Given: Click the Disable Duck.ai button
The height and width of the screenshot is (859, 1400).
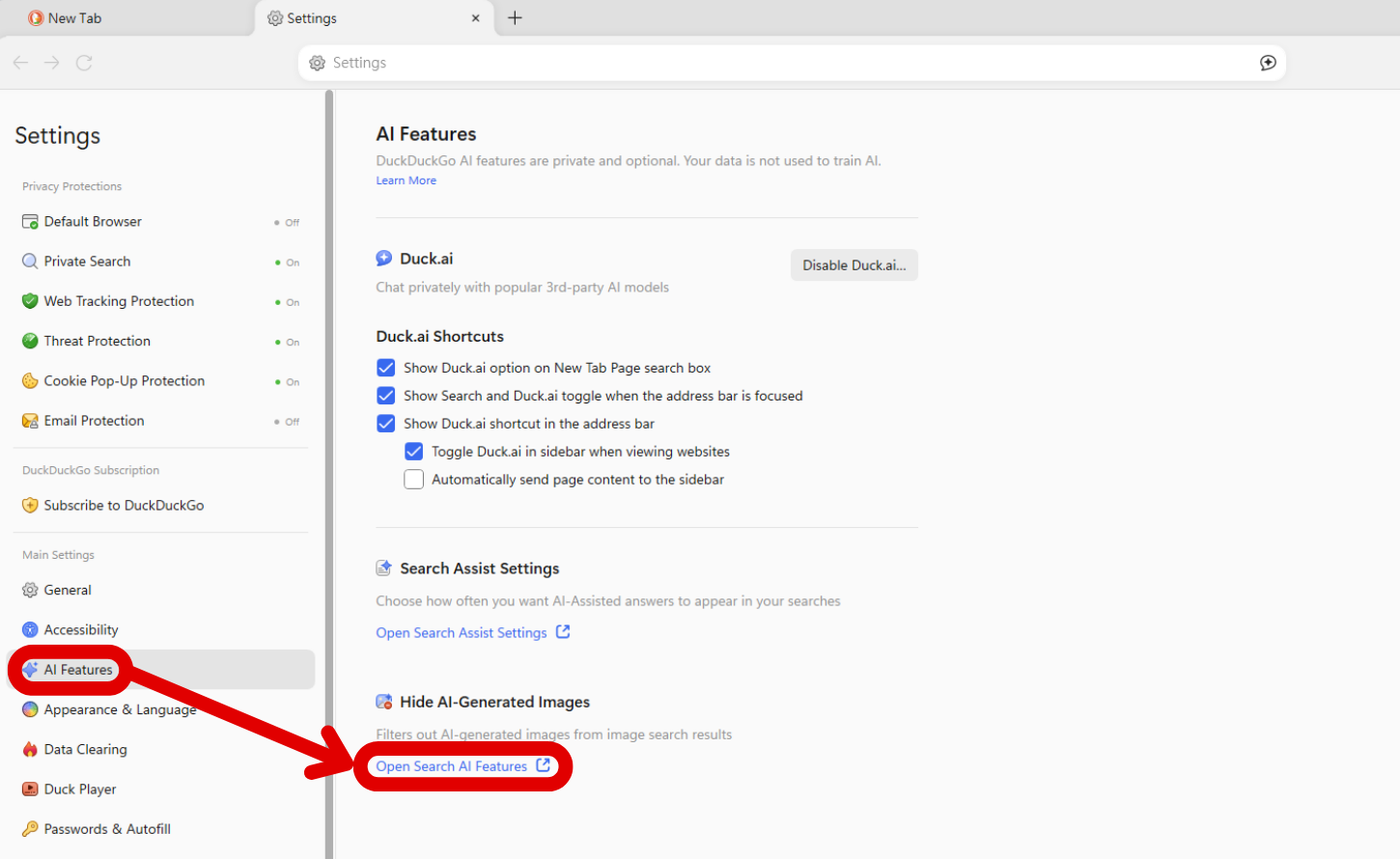Looking at the screenshot, I should point(854,265).
